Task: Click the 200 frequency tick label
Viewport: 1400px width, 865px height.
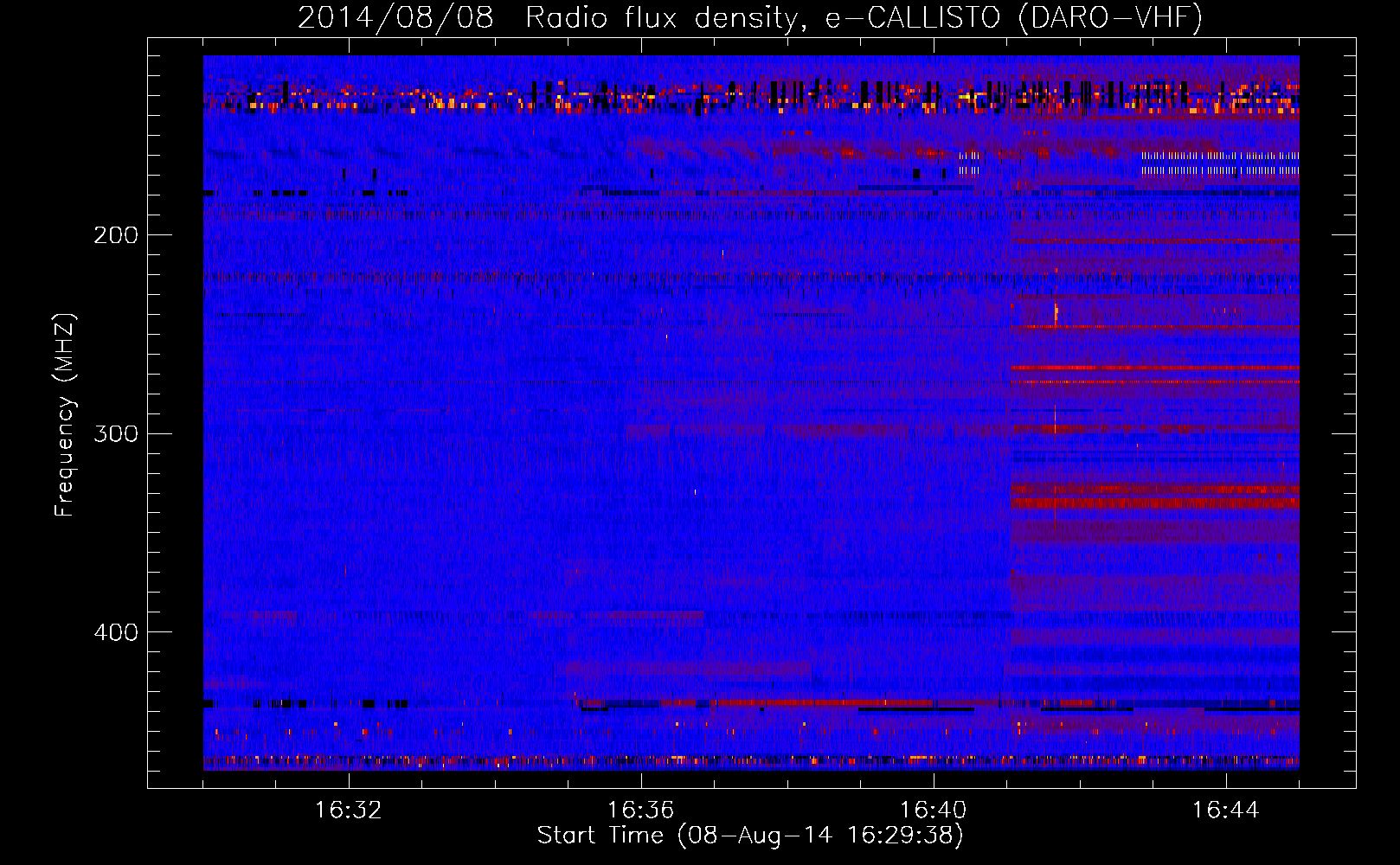Action: click(116, 235)
